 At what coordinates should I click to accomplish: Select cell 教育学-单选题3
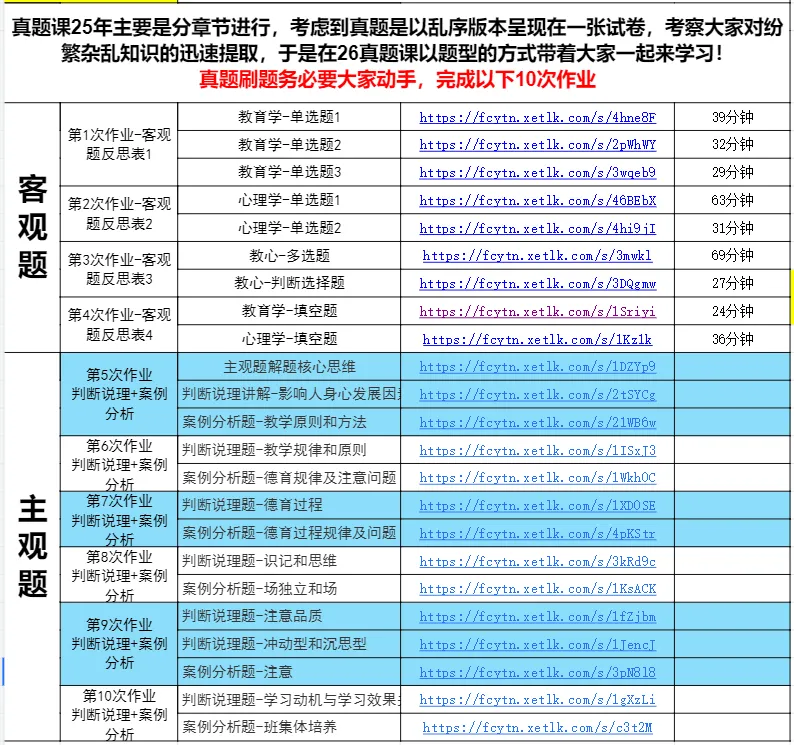[289, 172]
